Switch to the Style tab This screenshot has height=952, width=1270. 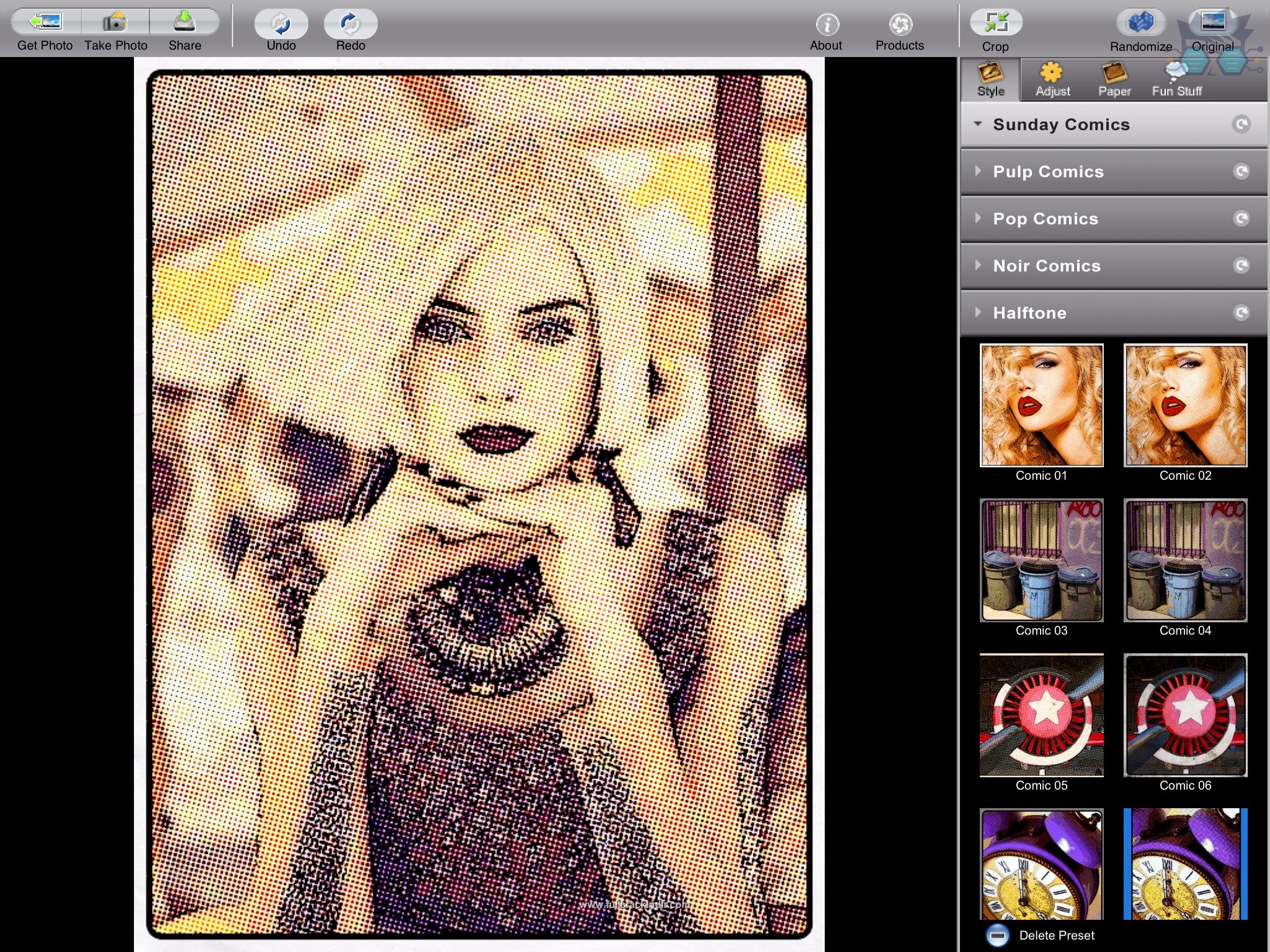coord(990,80)
